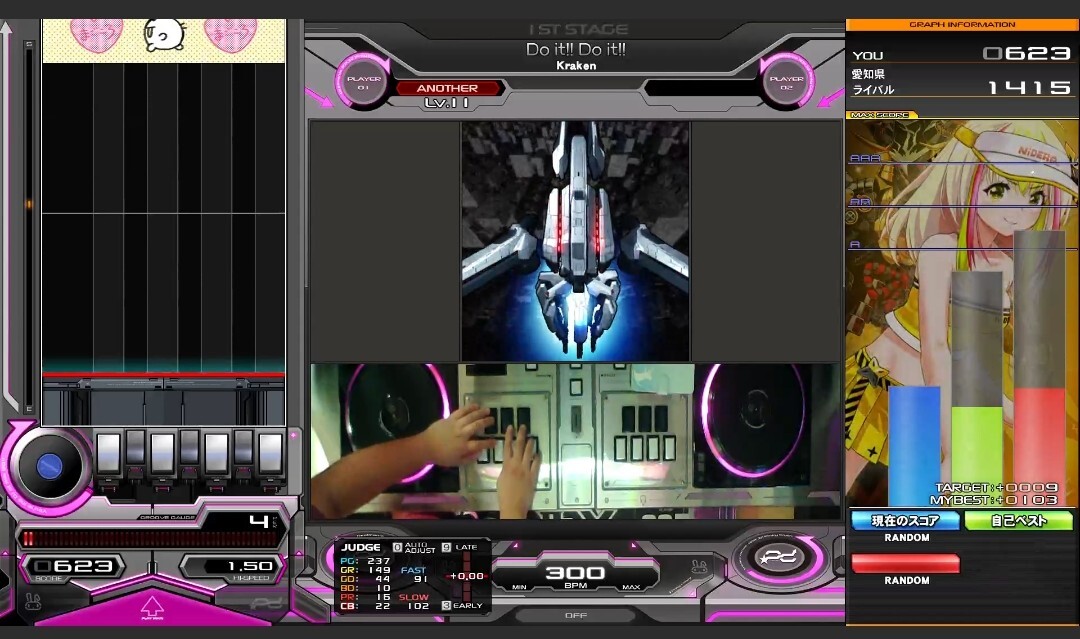
Task: Click the 300 BPM display
Action: pyautogui.click(x=575, y=573)
